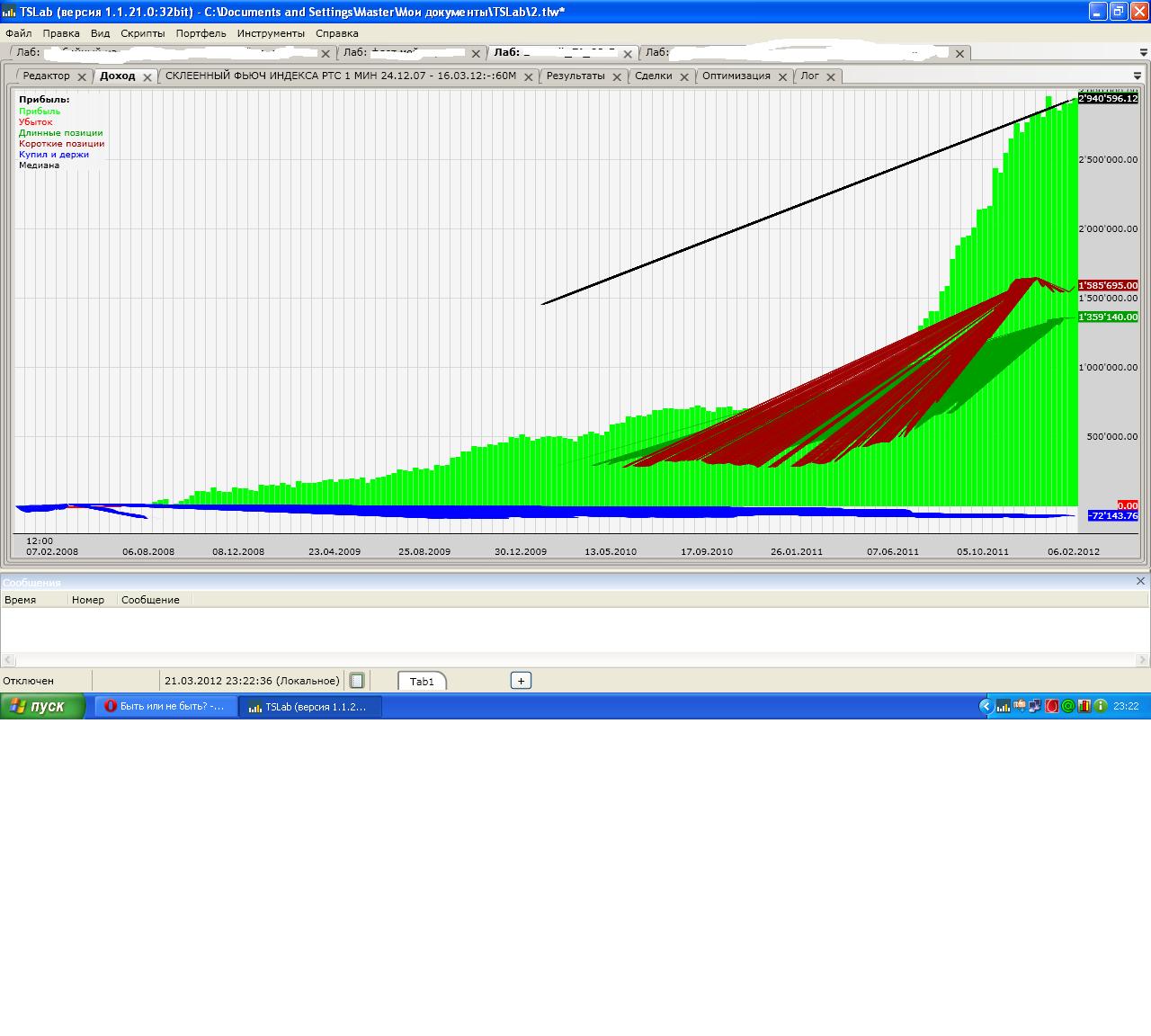Image resolution: width=1151 pixels, height=1036 pixels.
Task: Click the Купил и держи legend entry
Action: 54,154
